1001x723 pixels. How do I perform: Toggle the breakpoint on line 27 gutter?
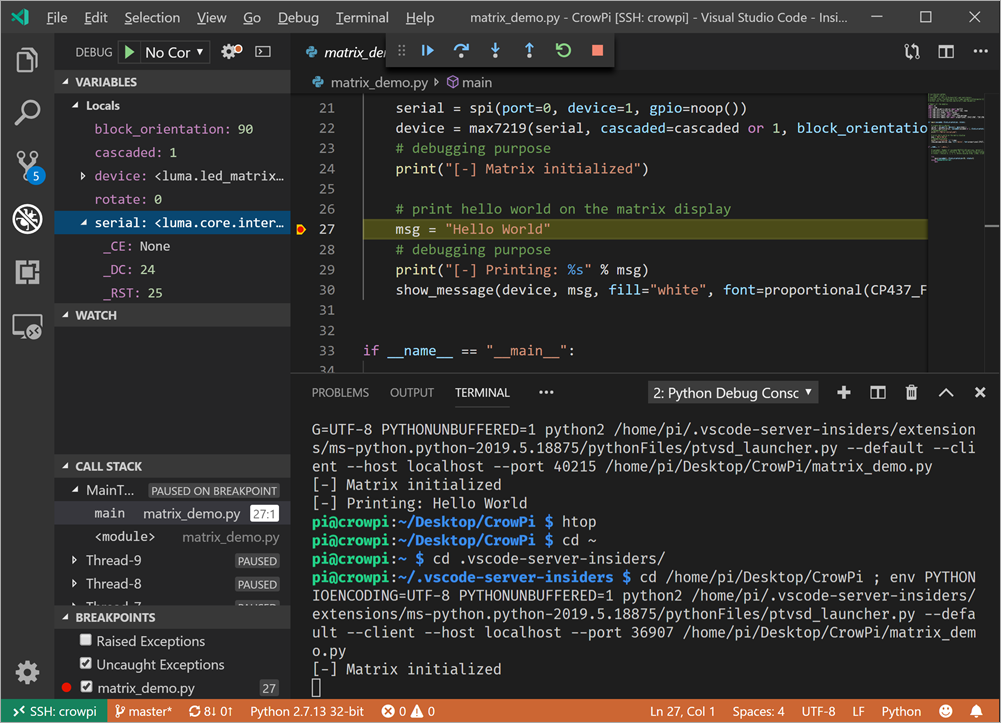coord(301,229)
